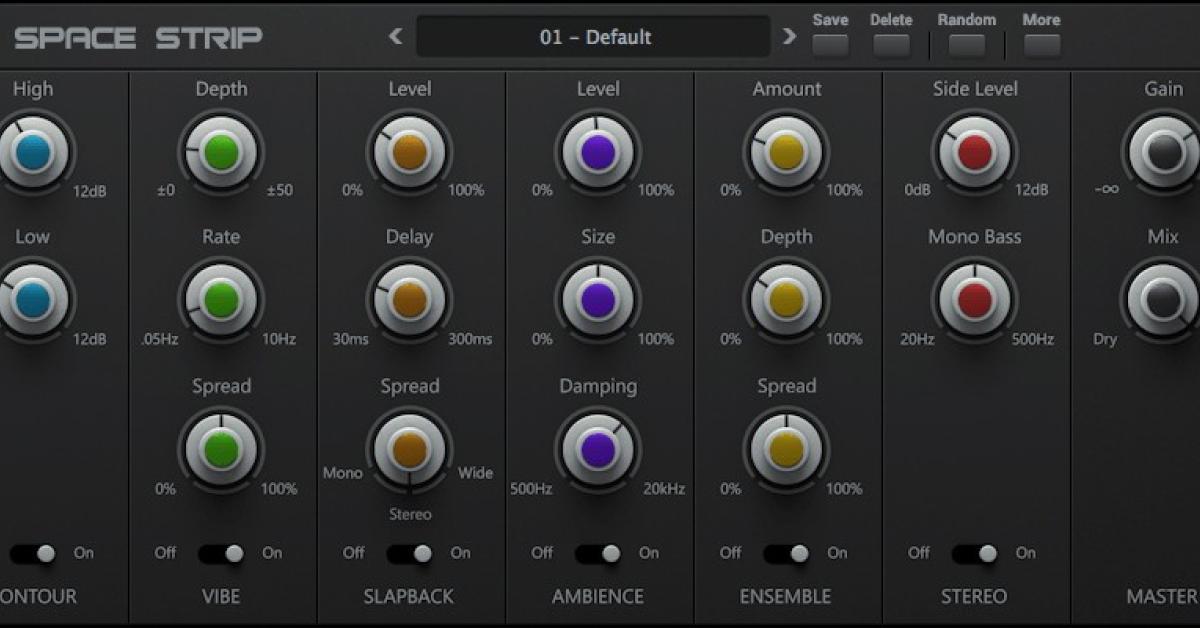Image resolution: width=1200 pixels, height=628 pixels.
Task: Toggle the Ensemble section to Off
Action: pyautogui.click(x=785, y=551)
